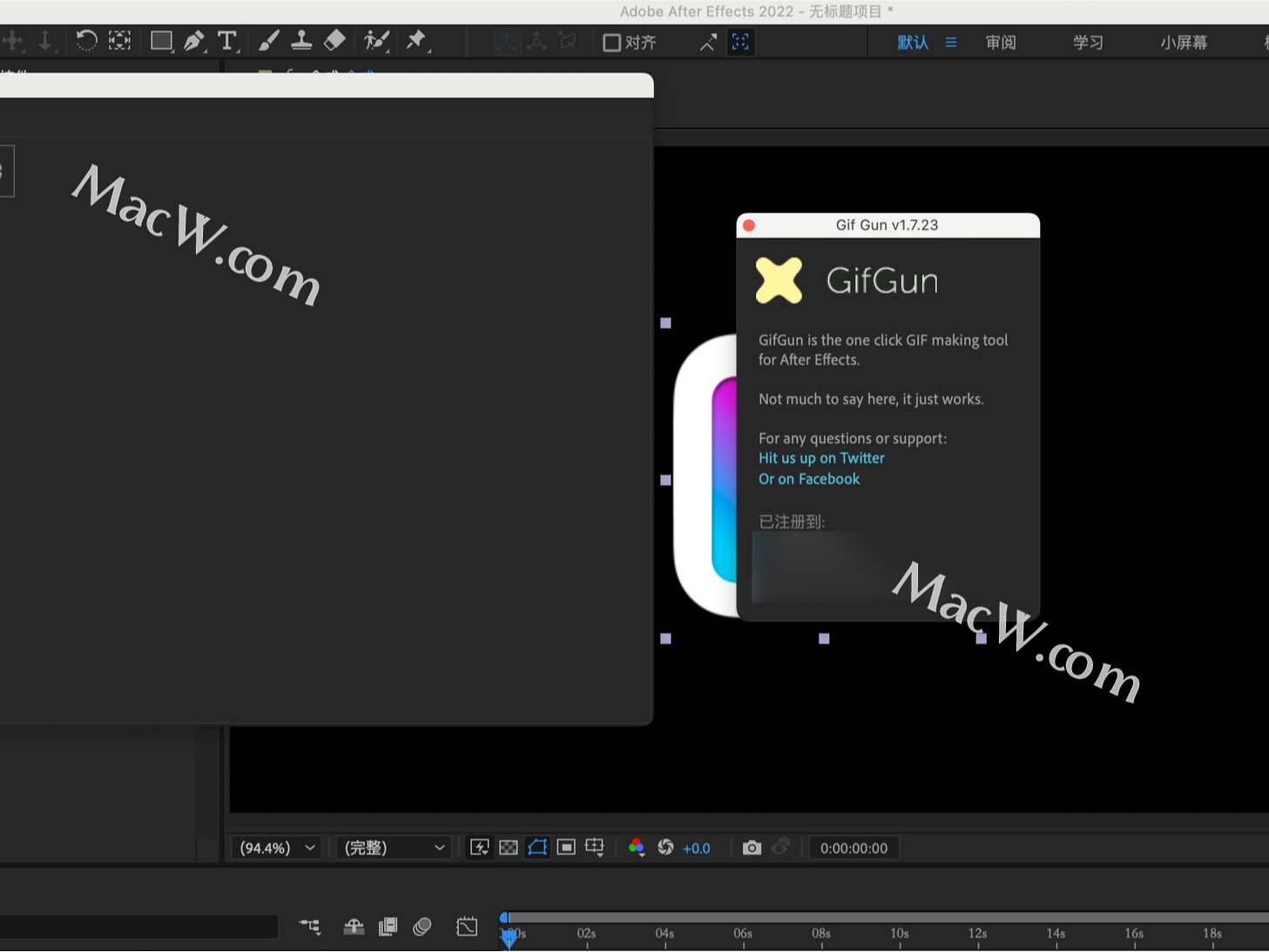Toggle the 对齐 snapping checkbox

(x=612, y=42)
